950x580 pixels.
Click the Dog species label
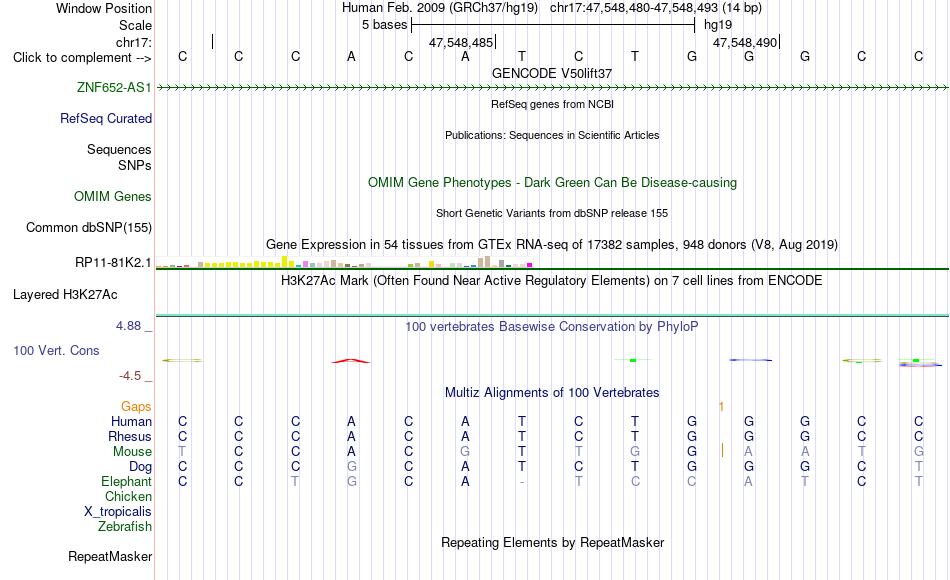[140, 467]
